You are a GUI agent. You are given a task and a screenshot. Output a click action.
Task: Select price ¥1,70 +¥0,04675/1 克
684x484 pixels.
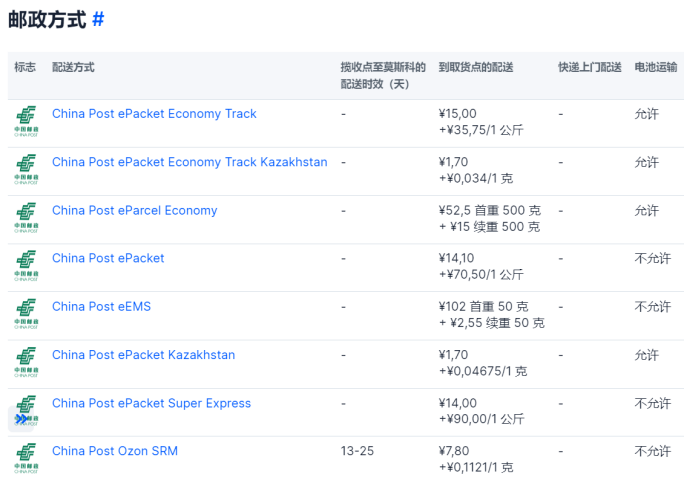483,363
